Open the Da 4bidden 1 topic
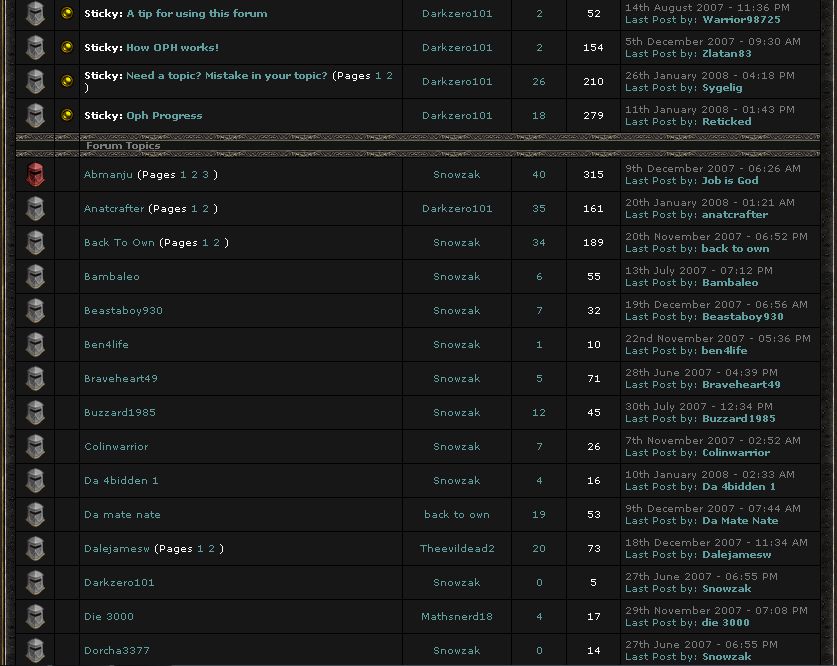The height and width of the screenshot is (666, 837). tap(121, 480)
